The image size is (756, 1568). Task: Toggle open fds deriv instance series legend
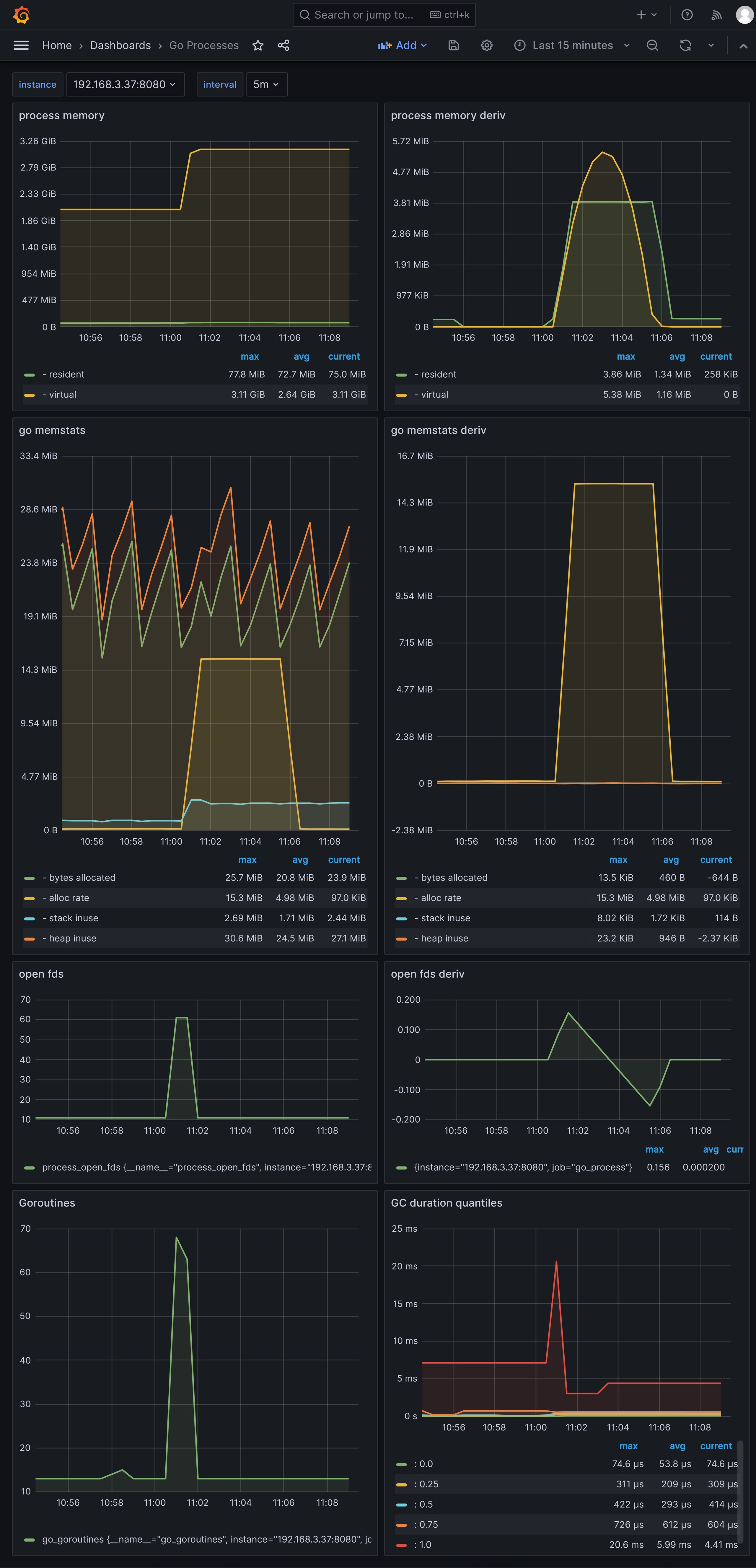pos(523,1168)
